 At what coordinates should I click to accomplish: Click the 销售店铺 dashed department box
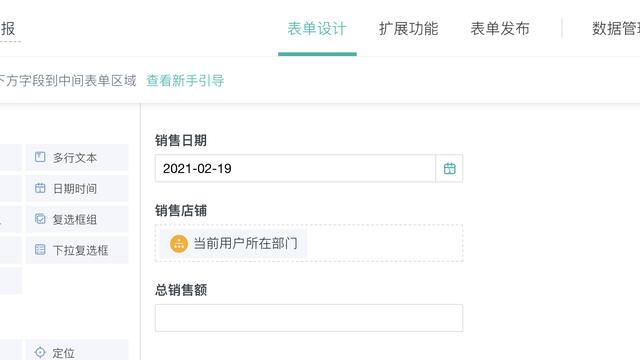pyautogui.click(x=309, y=243)
